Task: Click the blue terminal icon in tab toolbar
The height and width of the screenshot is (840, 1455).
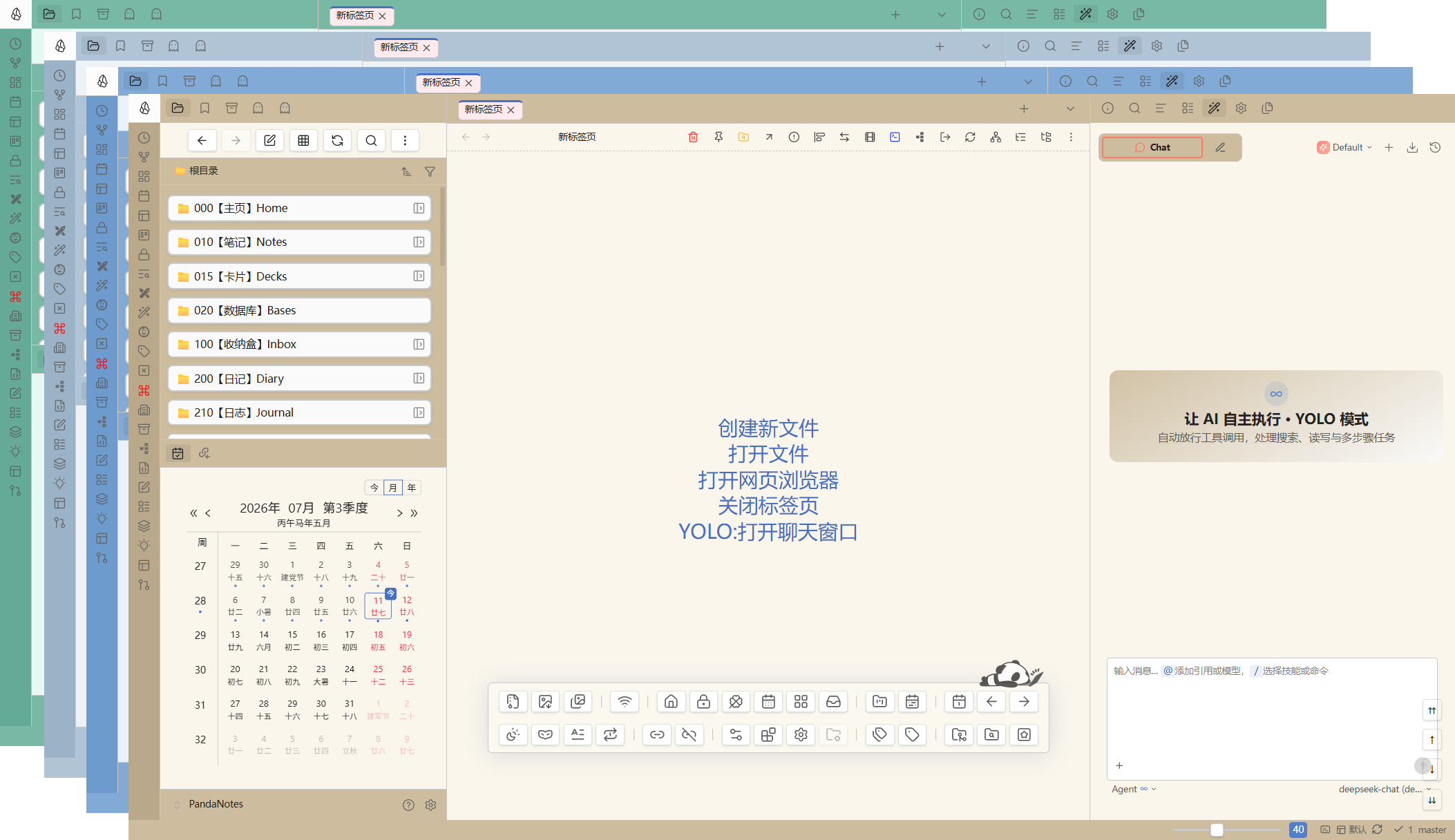Action: [x=895, y=137]
